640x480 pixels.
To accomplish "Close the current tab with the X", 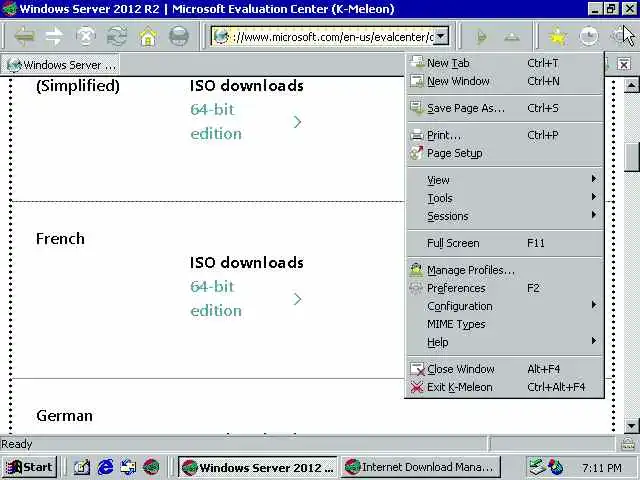I will (624, 64).
